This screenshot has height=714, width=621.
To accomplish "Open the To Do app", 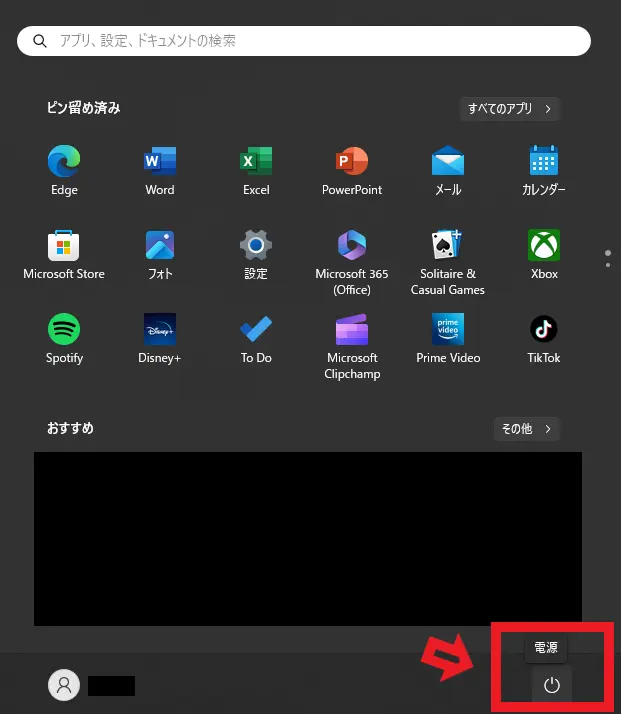I will pyautogui.click(x=256, y=329).
